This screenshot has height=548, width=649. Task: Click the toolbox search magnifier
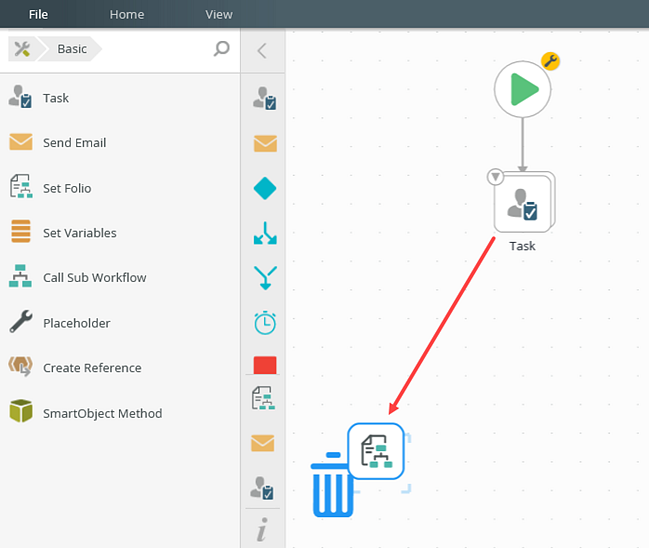pos(221,49)
